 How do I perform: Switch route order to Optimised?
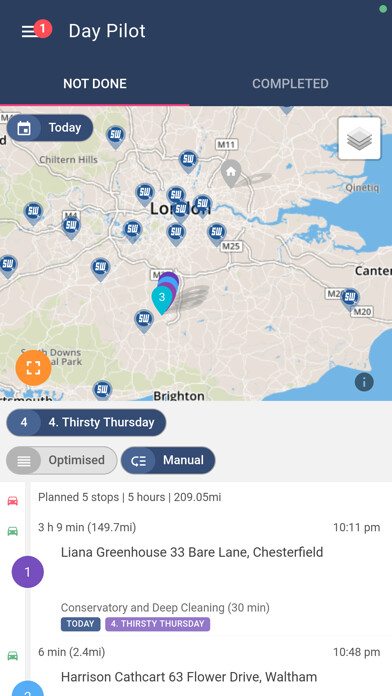click(62, 460)
